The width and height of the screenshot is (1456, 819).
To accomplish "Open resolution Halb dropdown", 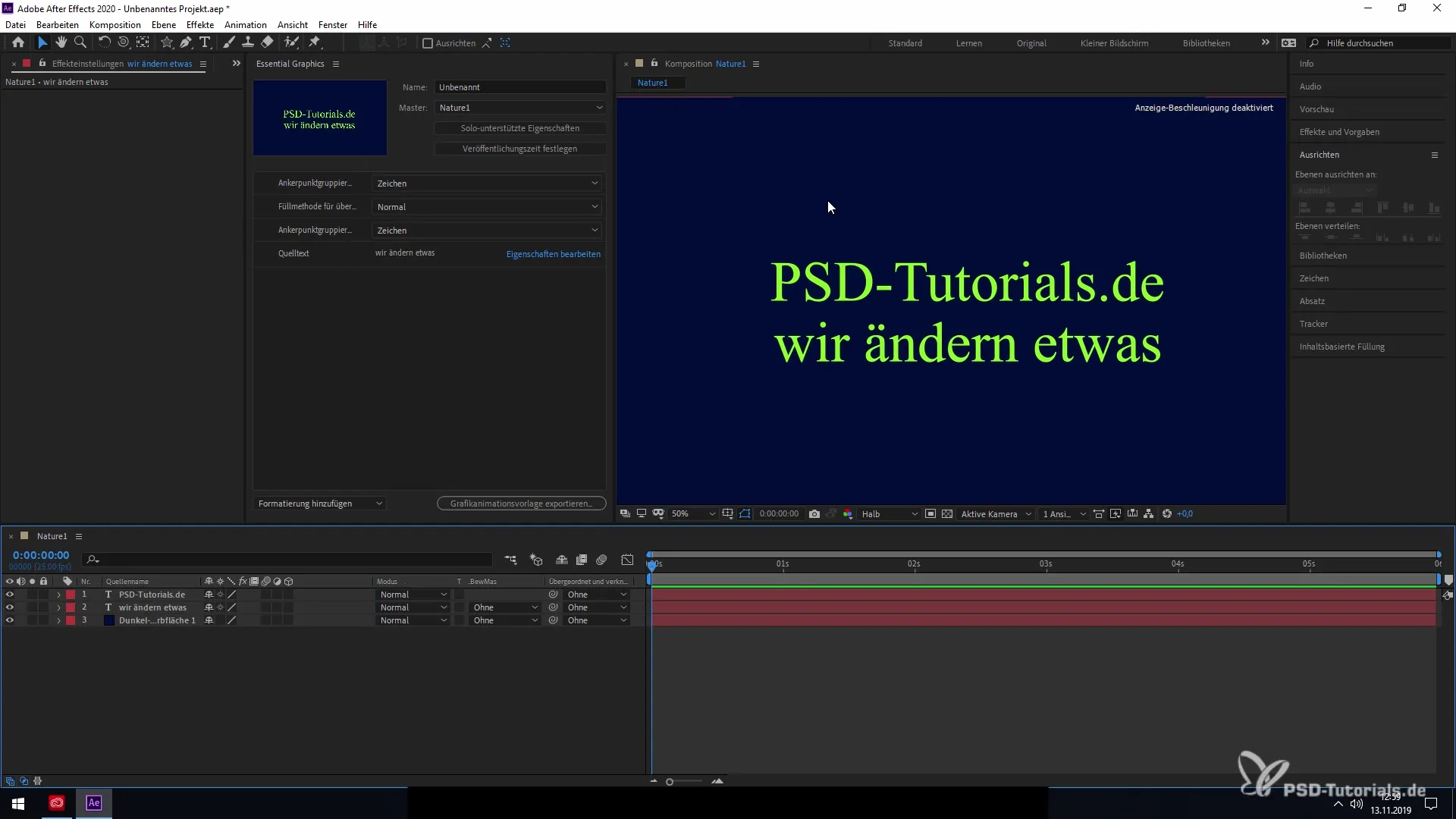I will coord(889,513).
